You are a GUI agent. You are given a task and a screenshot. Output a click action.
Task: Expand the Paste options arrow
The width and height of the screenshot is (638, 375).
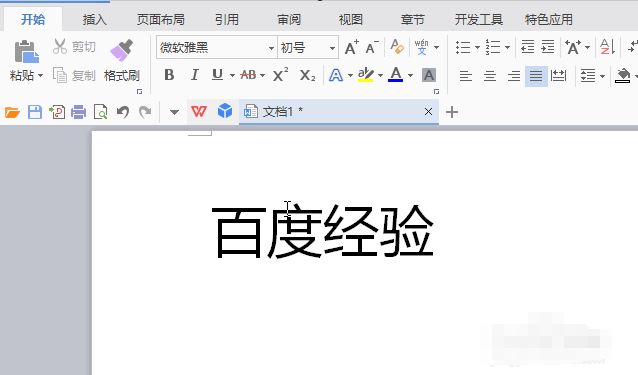40,76
